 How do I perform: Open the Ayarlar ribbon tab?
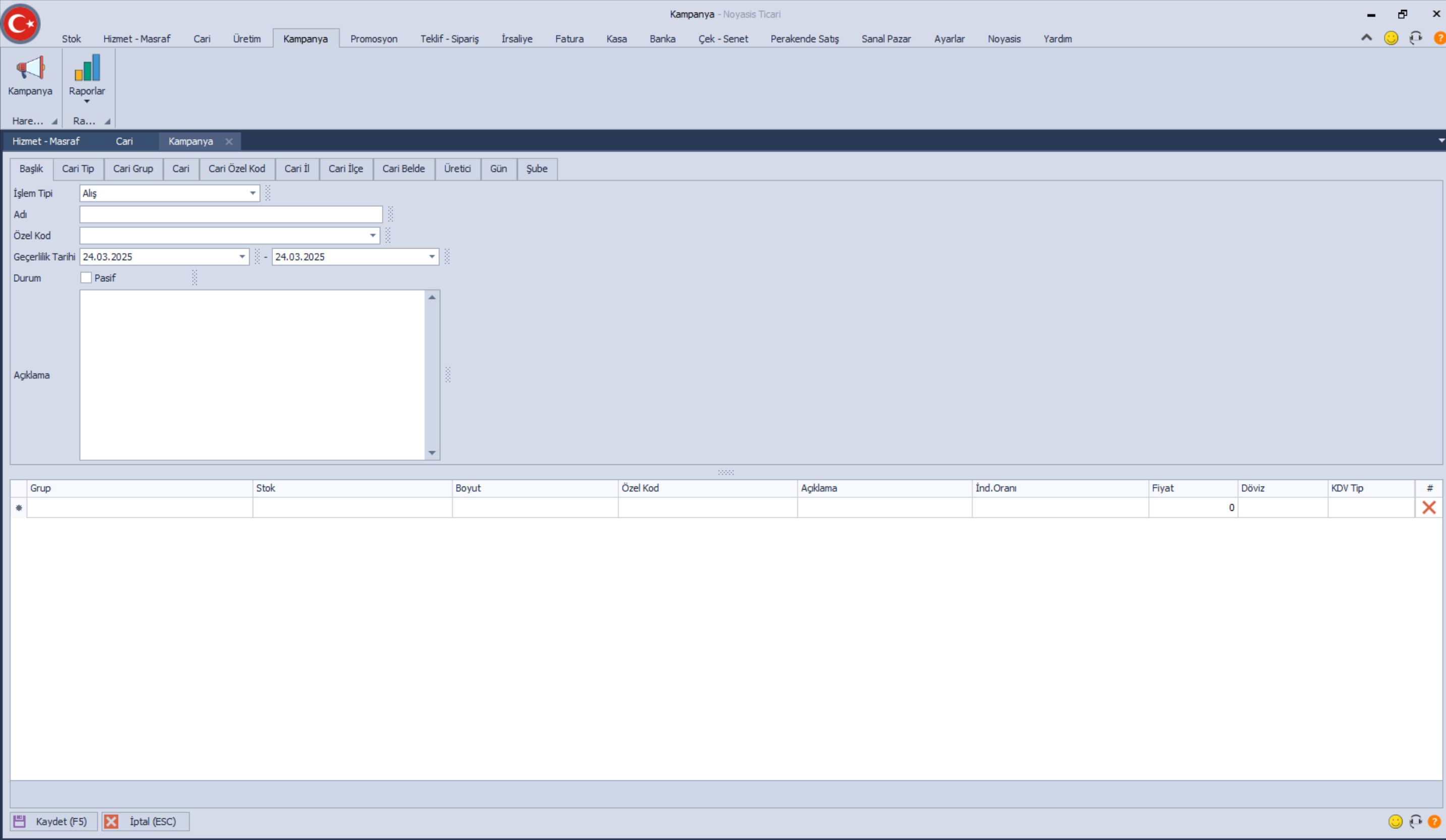[x=949, y=38]
